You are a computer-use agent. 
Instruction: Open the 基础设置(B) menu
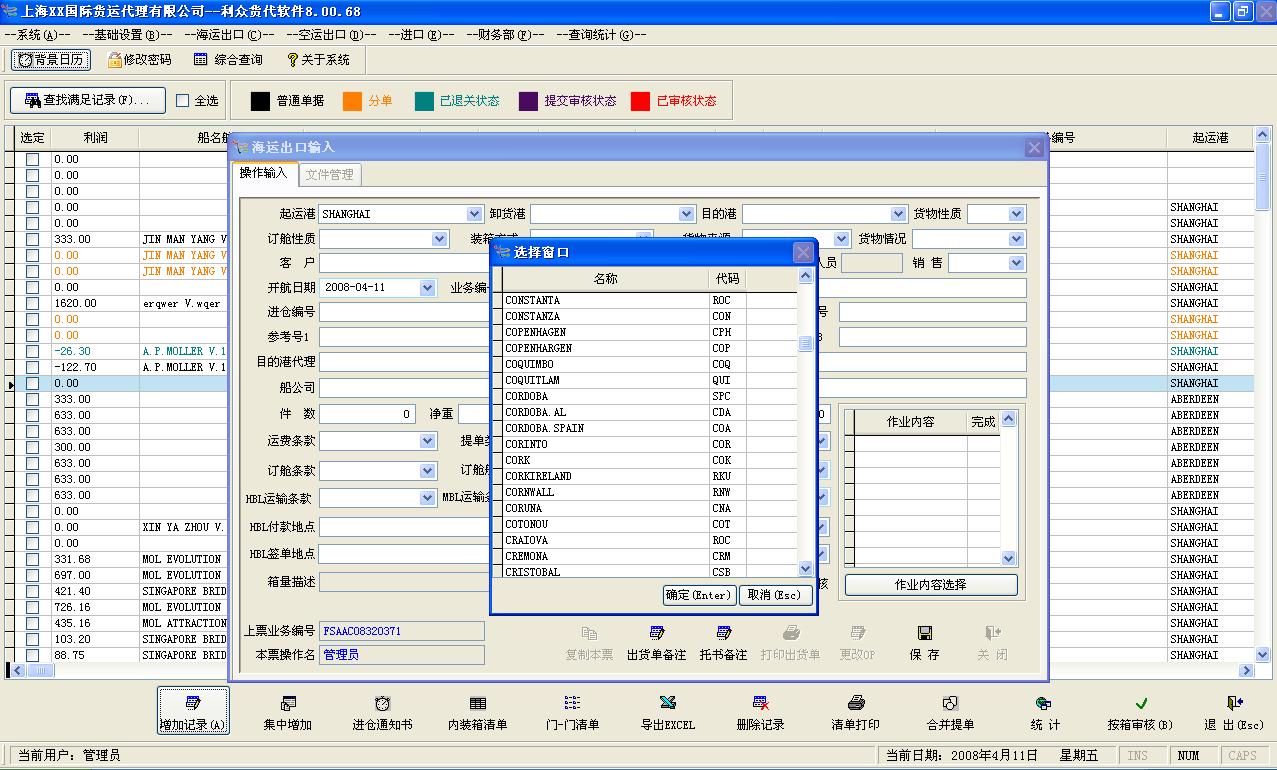pos(127,35)
